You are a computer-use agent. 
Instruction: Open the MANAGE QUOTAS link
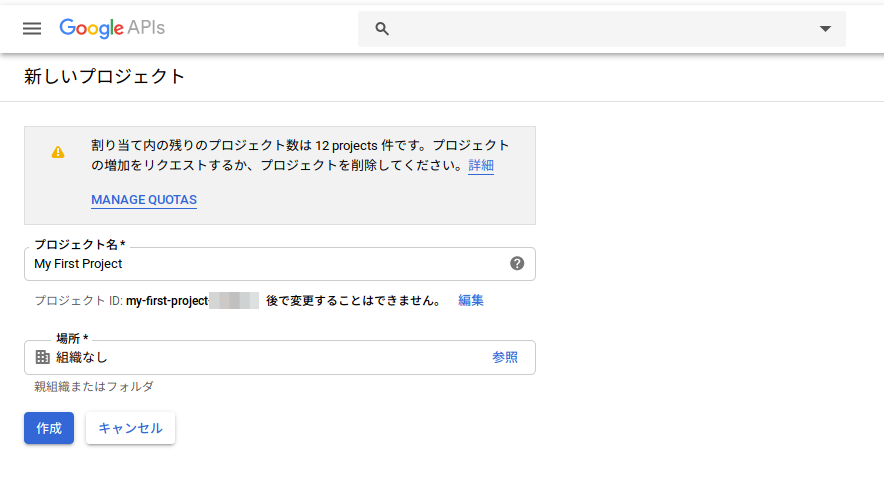[x=144, y=200]
